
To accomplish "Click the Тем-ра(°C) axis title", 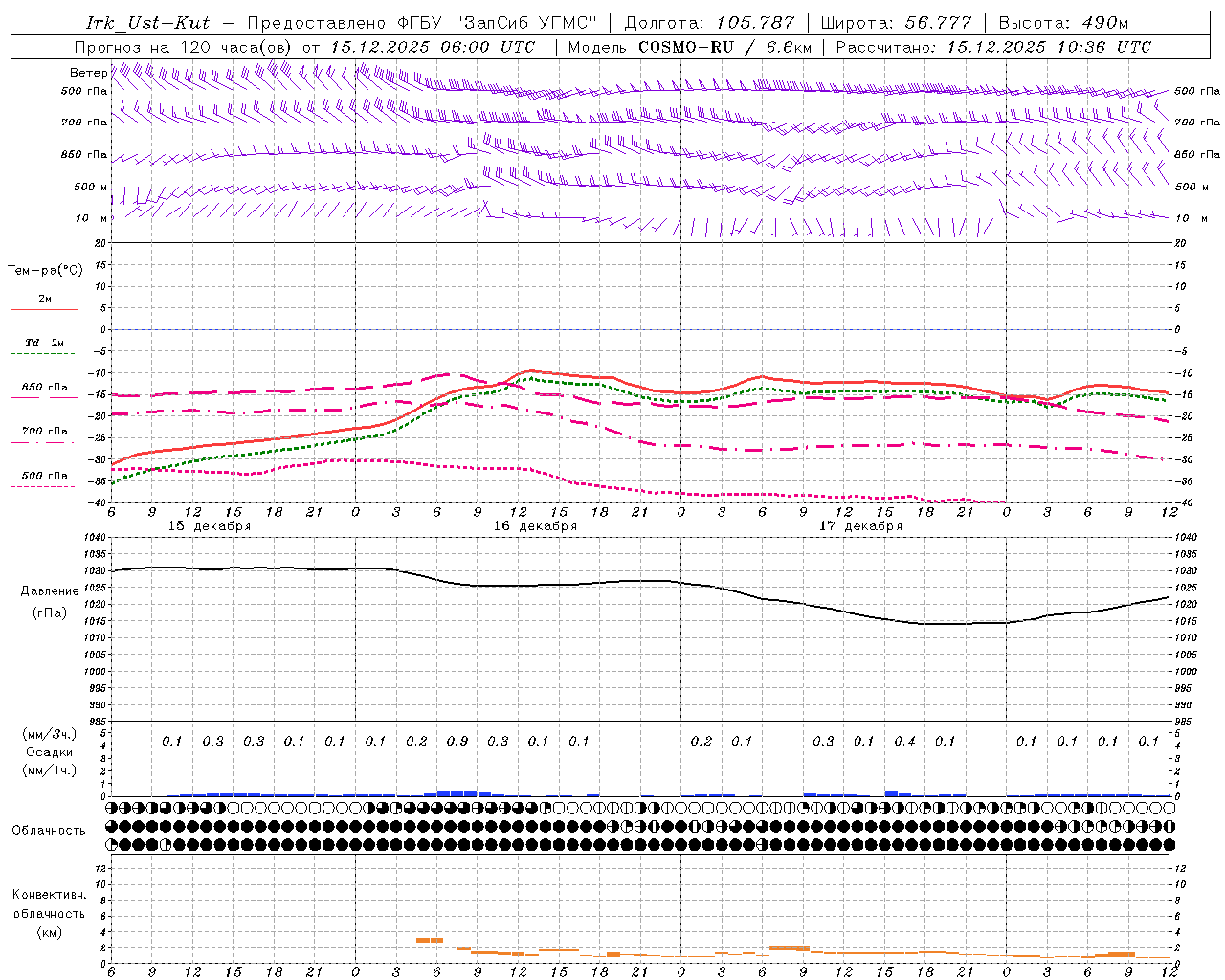I will 45,271.
